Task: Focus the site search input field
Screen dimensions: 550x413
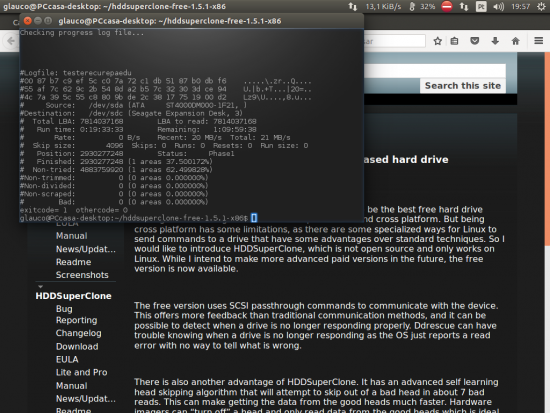Action: pos(435,71)
